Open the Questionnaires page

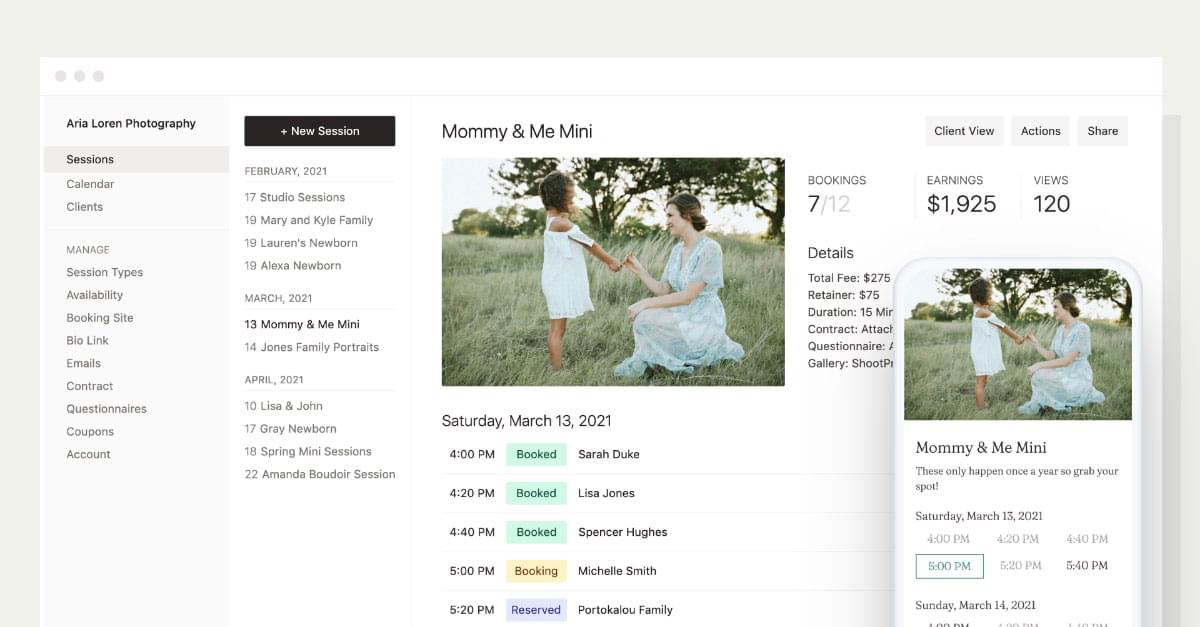pos(106,408)
